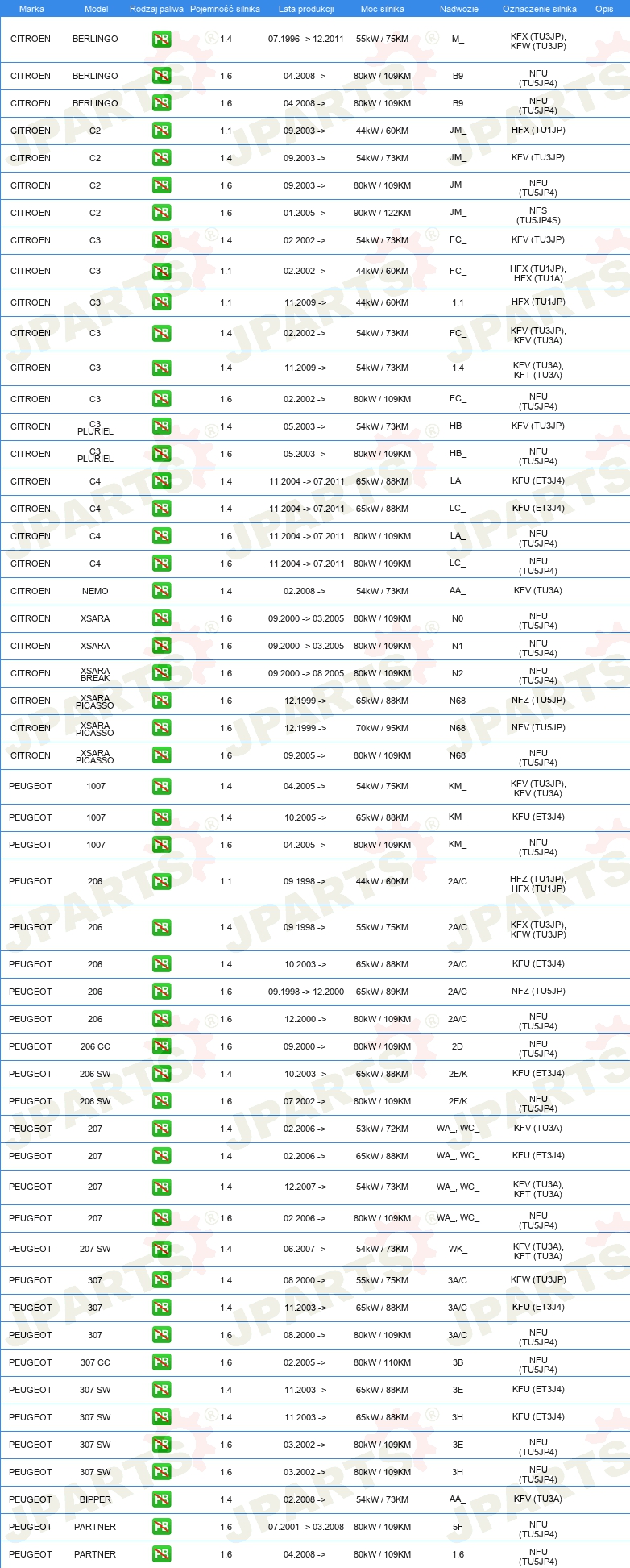Click the 'WK_' body code cell
Viewport: 630px width, 1568px height.
458,1249
